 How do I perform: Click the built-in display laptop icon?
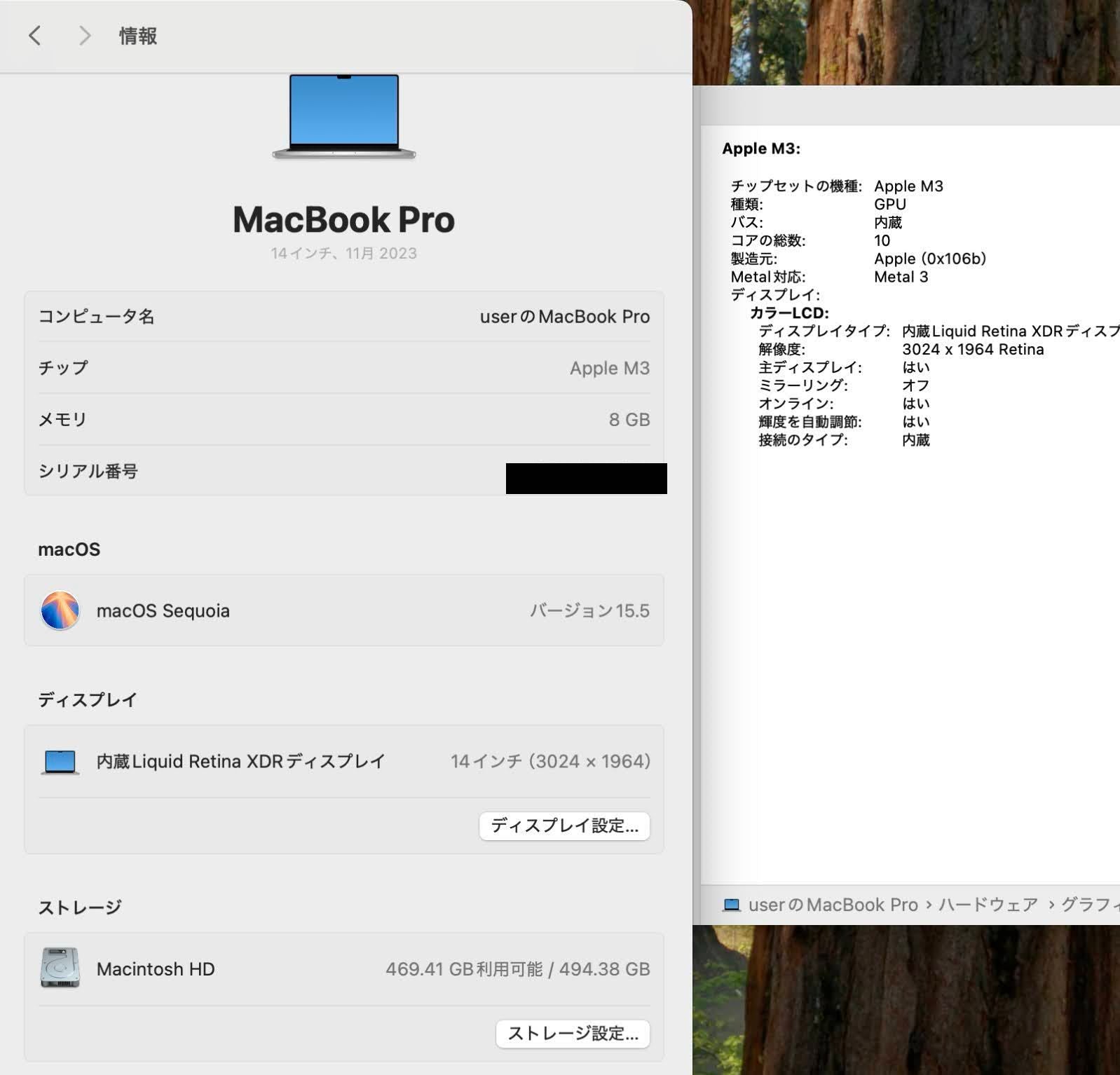tap(60, 762)
